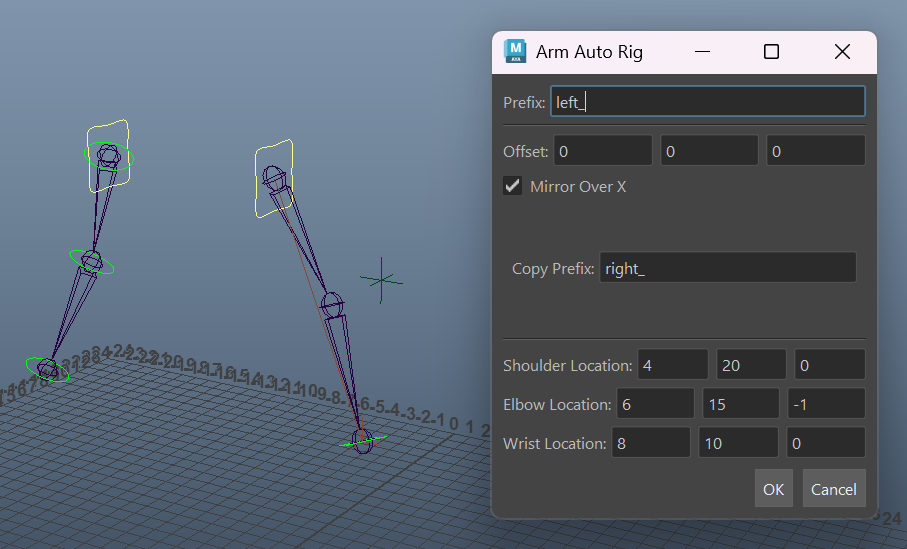
Task: Click the Elbow Location field showing -1
Action: (826, 403)
